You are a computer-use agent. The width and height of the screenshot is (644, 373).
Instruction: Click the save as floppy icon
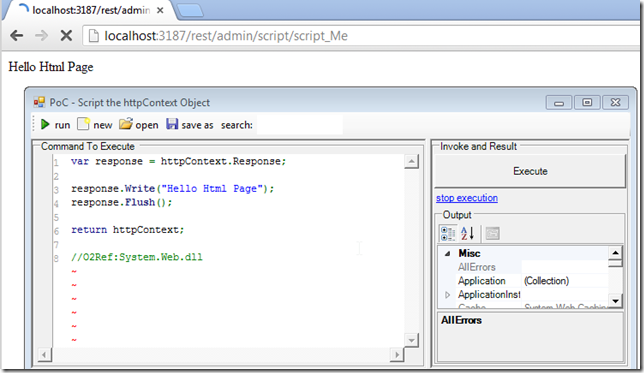click(x=172, y=124)
